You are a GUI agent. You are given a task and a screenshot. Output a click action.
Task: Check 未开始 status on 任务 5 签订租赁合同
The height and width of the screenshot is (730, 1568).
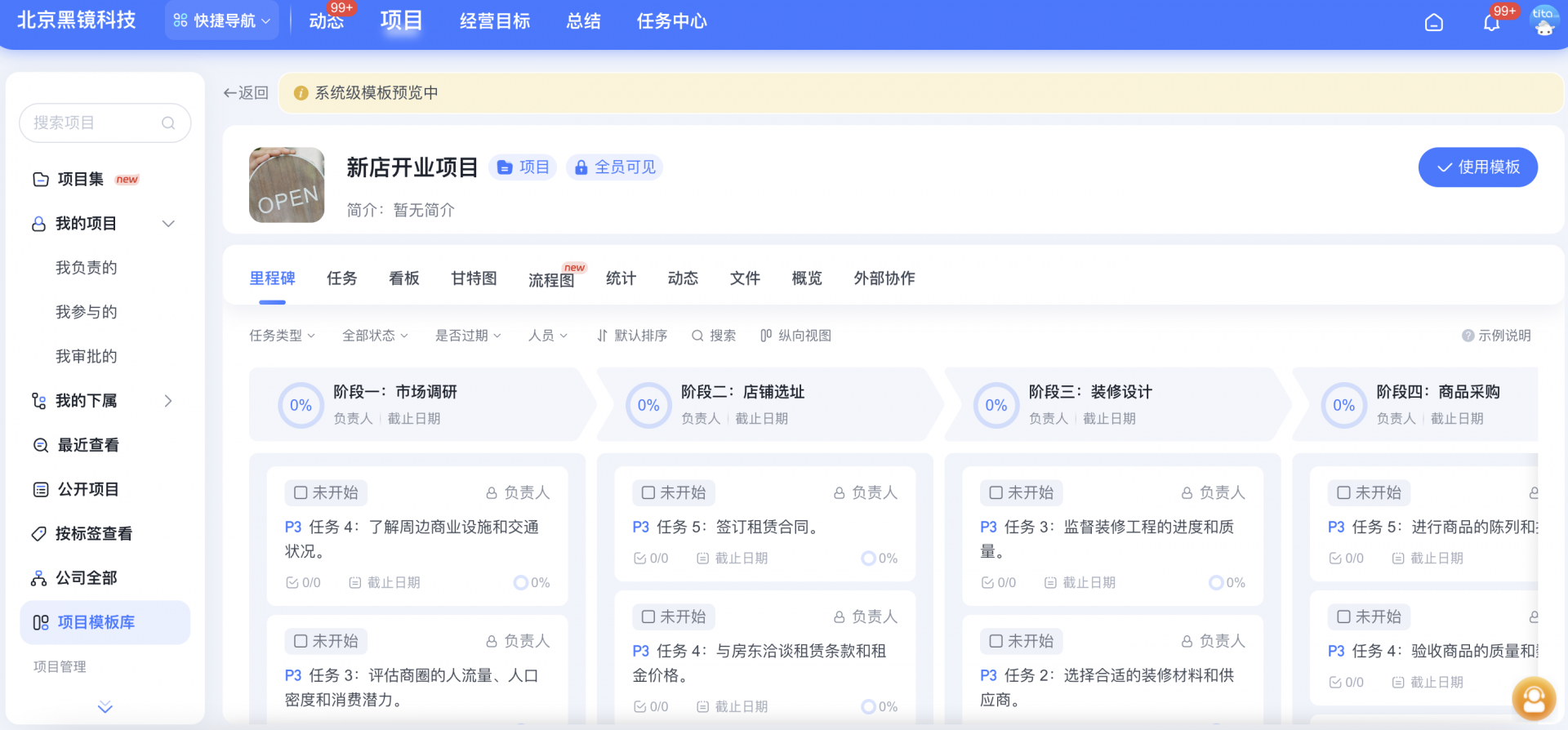648,492
